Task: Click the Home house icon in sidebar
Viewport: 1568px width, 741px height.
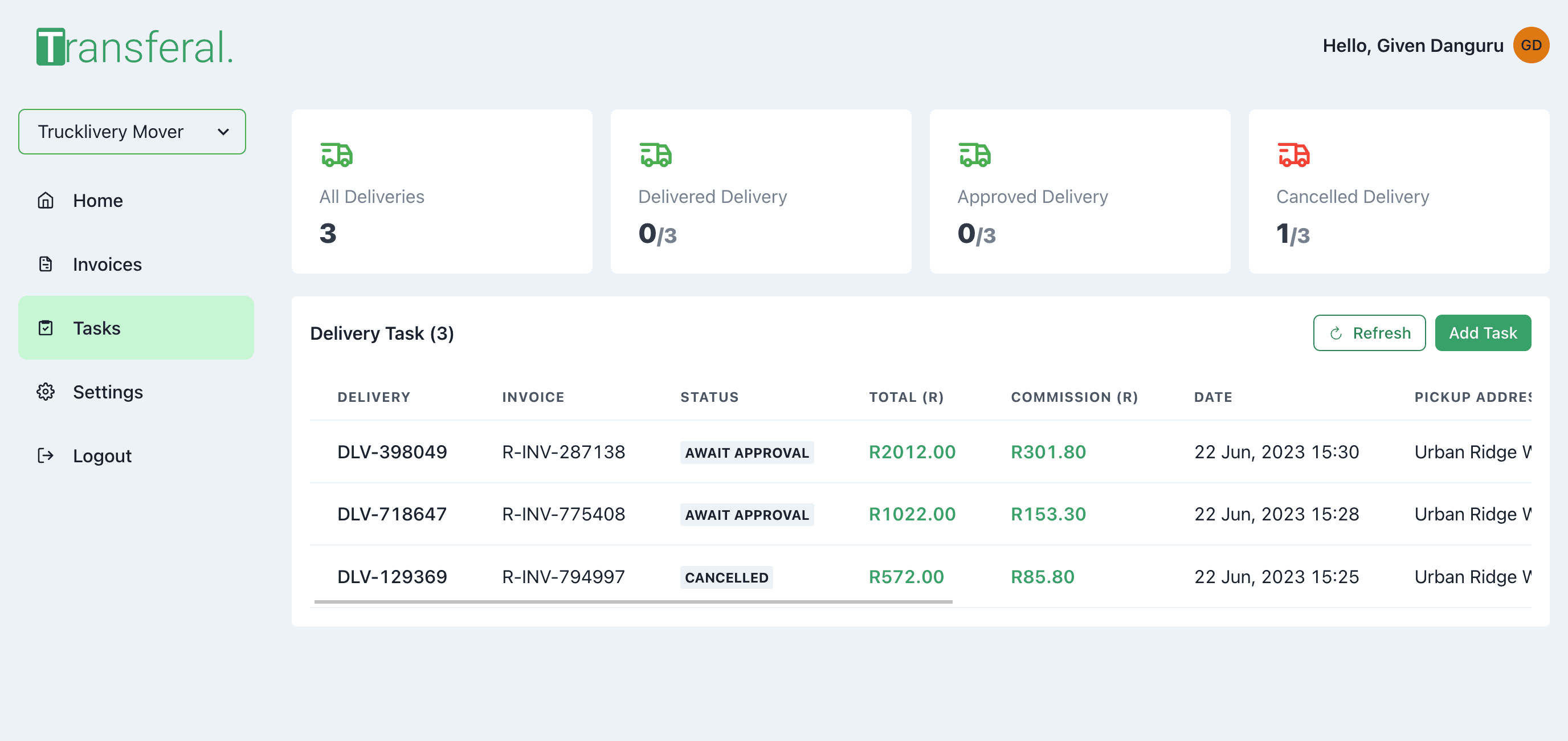Action: click(x=46, y=200)
